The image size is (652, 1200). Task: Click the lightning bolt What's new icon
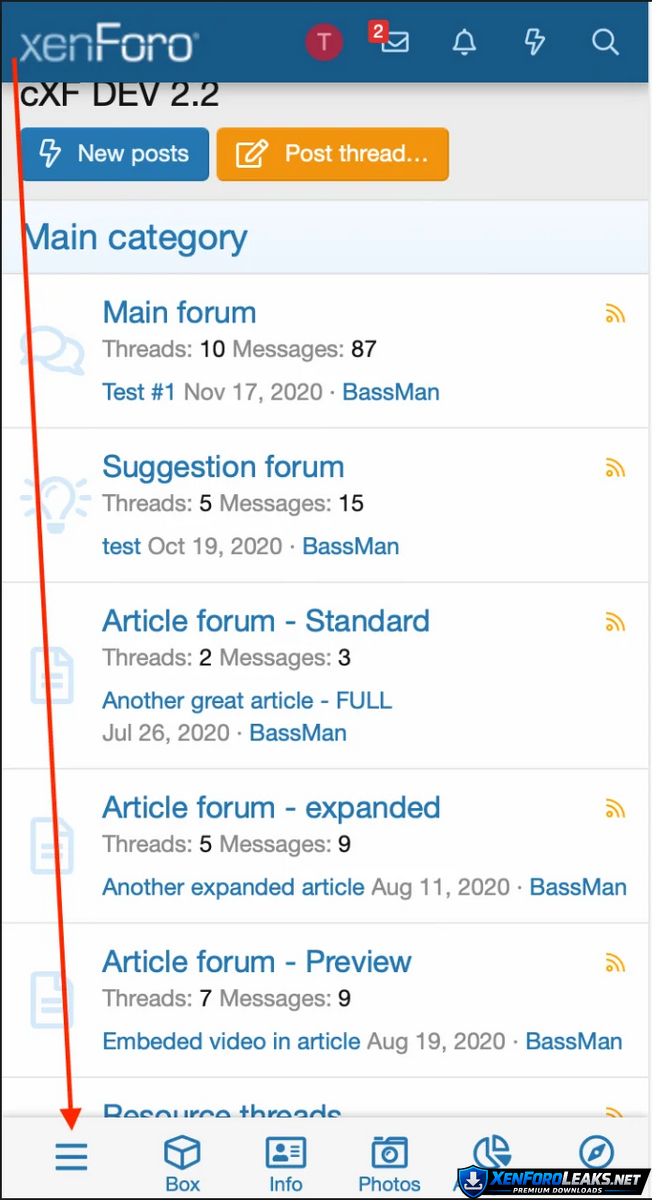pos(535,42)
